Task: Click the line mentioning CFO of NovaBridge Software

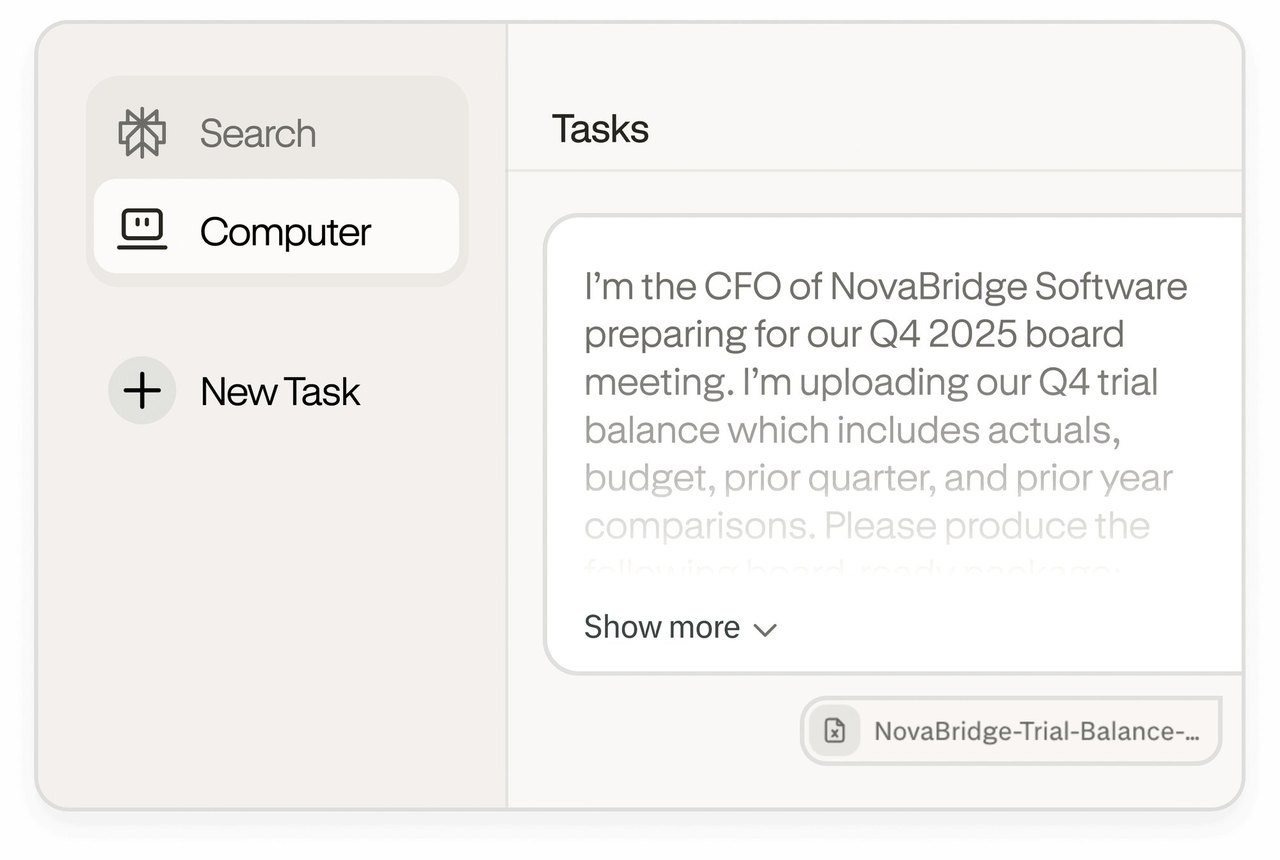Action: point(885,287)
